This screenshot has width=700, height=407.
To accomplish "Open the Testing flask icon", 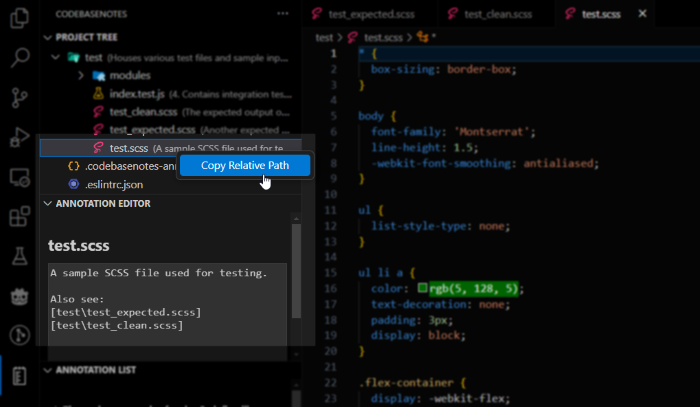I will (20, 256).
